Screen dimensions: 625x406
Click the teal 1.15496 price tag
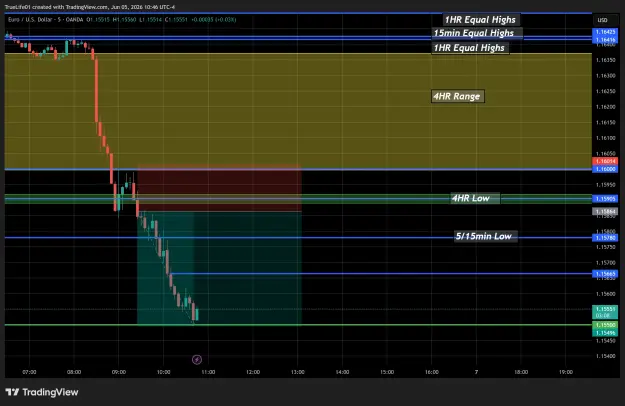point(605,333)
